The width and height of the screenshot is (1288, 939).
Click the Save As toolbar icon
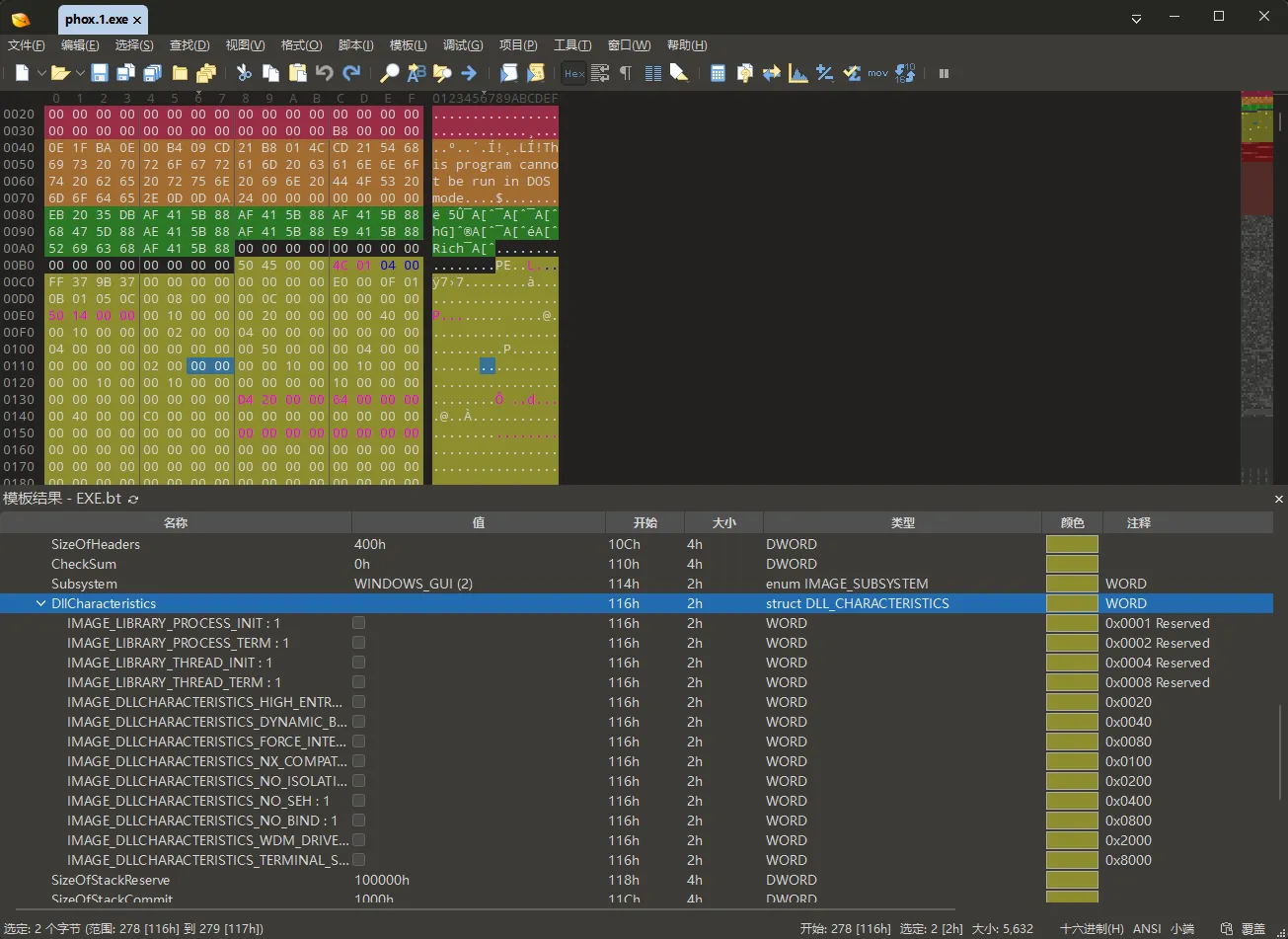click(x=126, y=73)
